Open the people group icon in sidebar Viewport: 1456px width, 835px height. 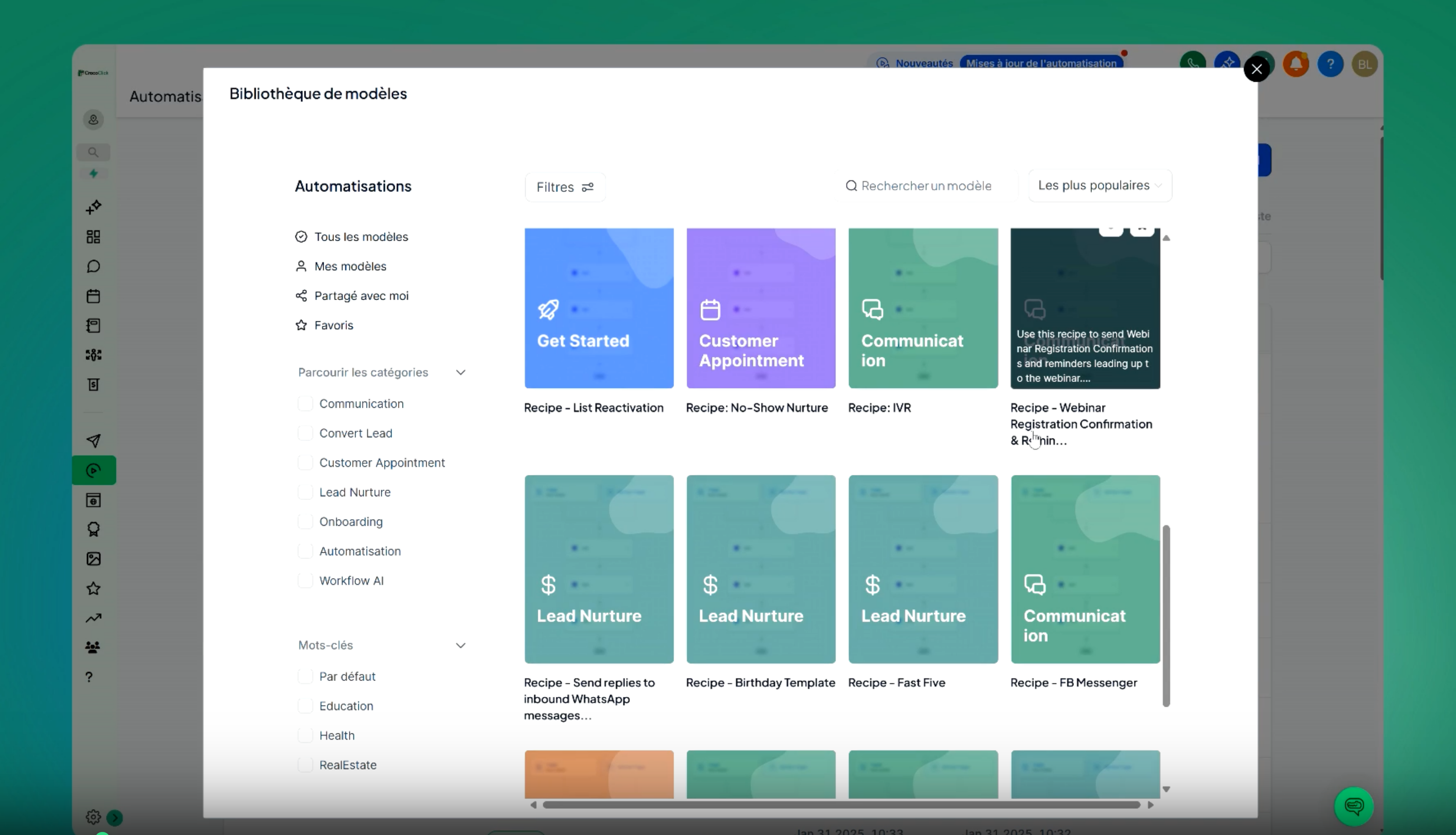coord(93,648)
